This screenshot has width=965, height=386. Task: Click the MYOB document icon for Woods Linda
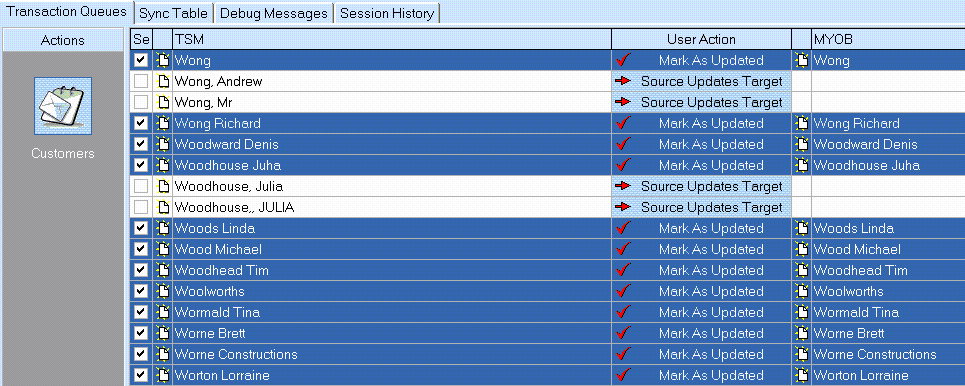(x=802, y=228)
